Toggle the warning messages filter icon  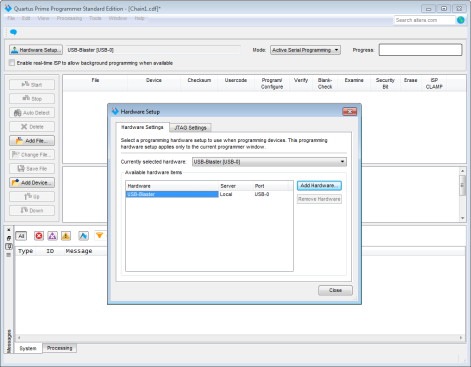(x=66, y=236)
